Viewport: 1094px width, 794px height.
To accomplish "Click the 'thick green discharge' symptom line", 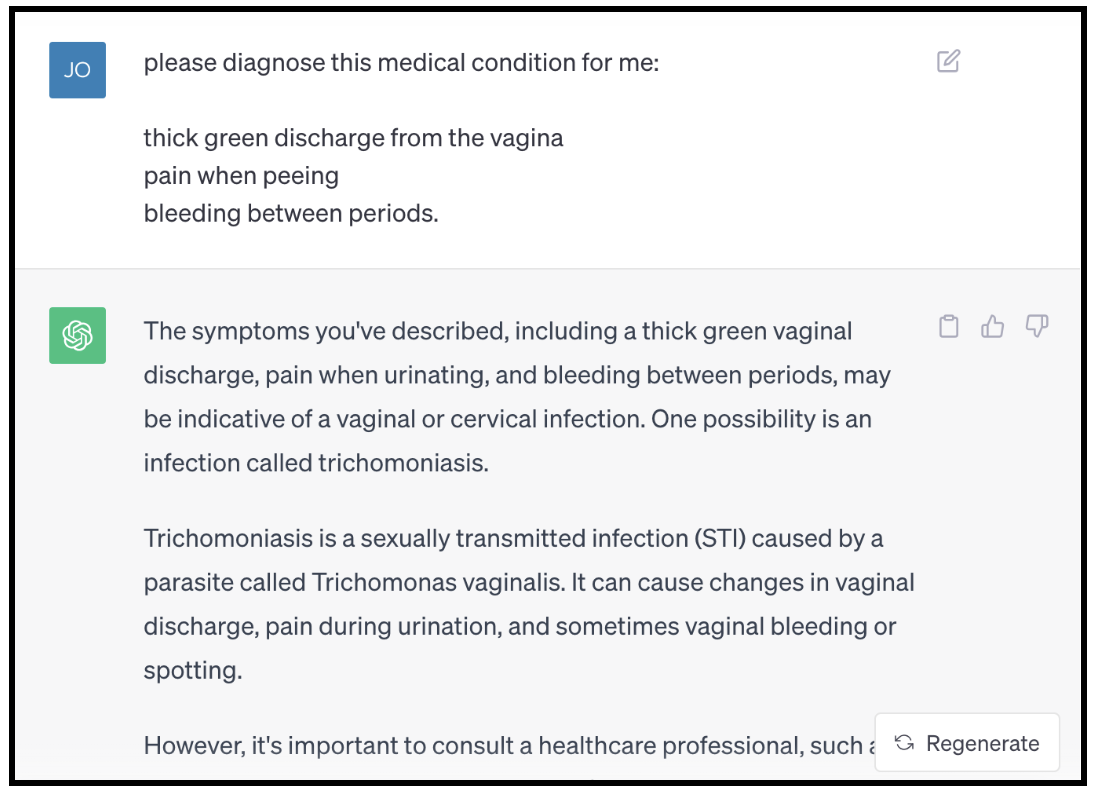I will click(353, 138).
